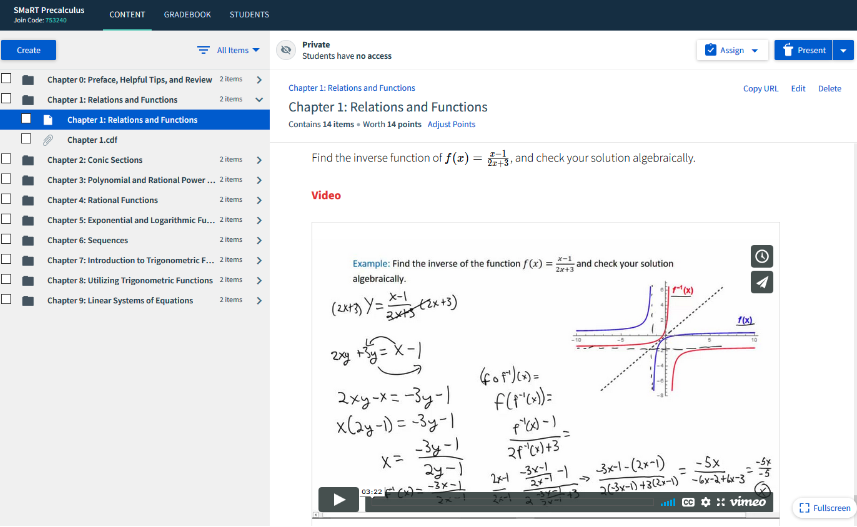Image resolution: width=857 pixels, height=527 pixels.
Task: Open the STUDENTS tab
Action: tap(249, 15)
